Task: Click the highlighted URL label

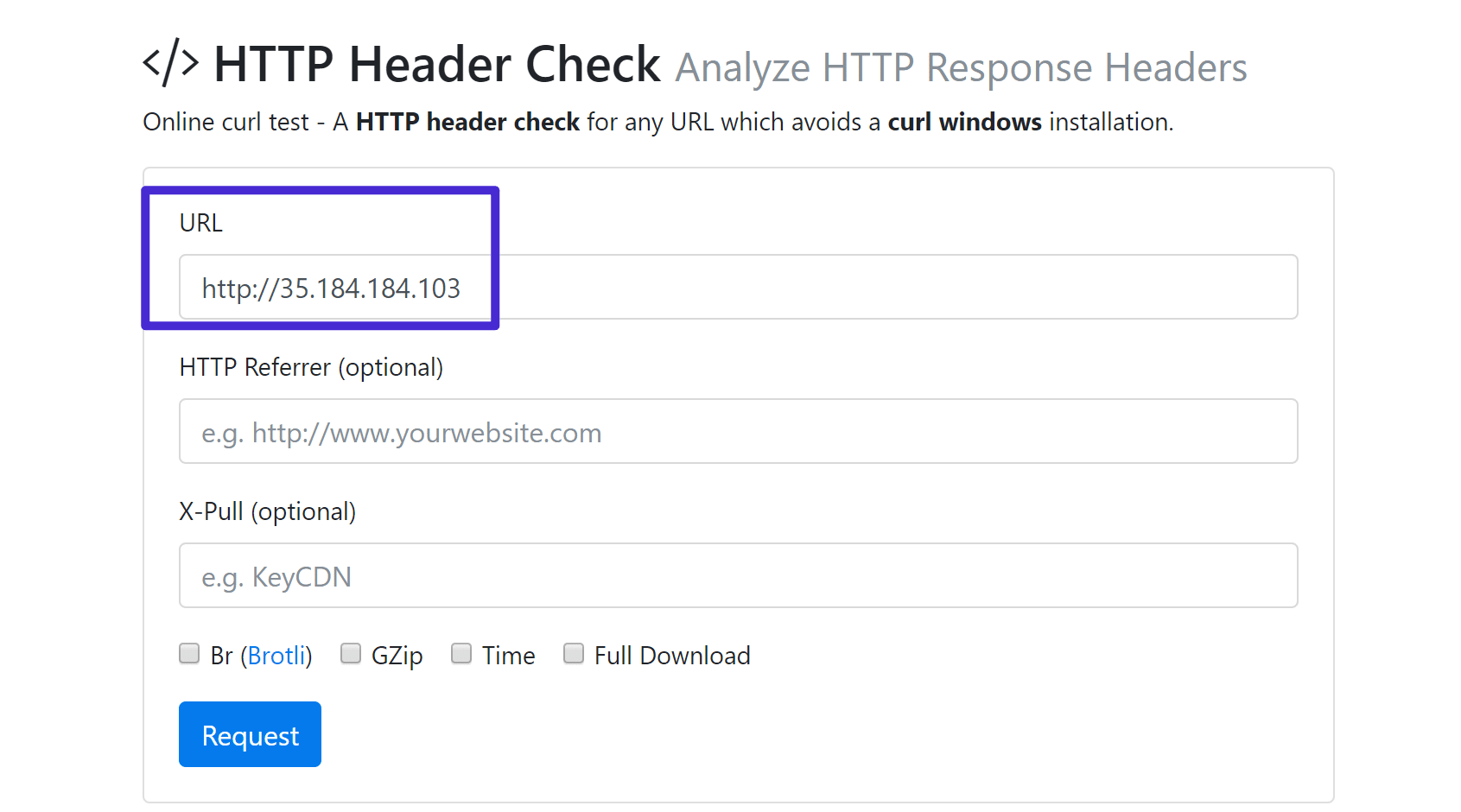Action: (x=200, y=222)
